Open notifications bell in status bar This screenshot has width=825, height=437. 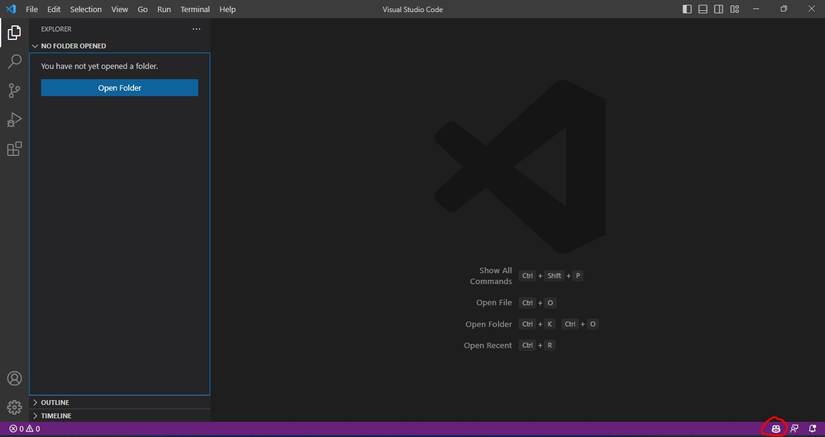click(x=812, y=429)
